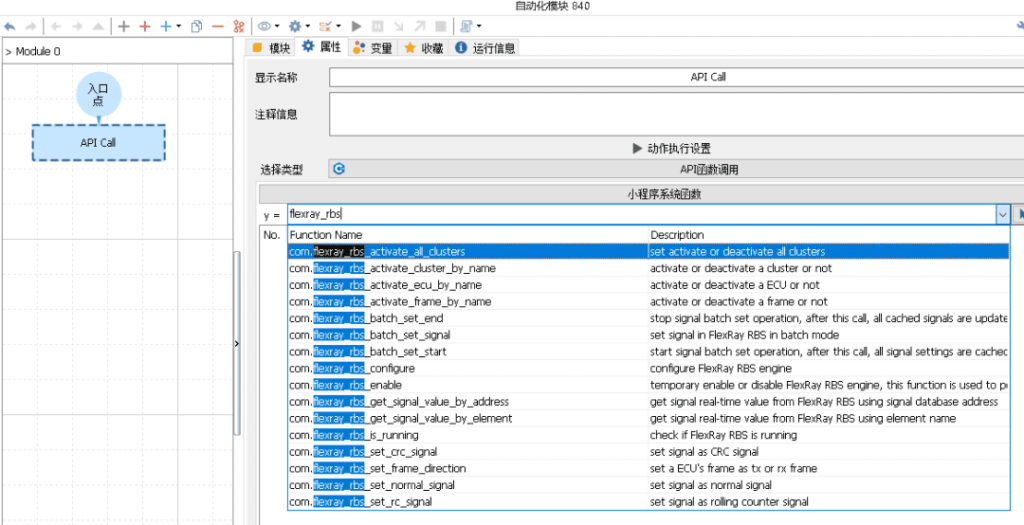Expand the function name combo box arrow
Viewport: 1024px width, 525px height.
[x=1002, y=214]
